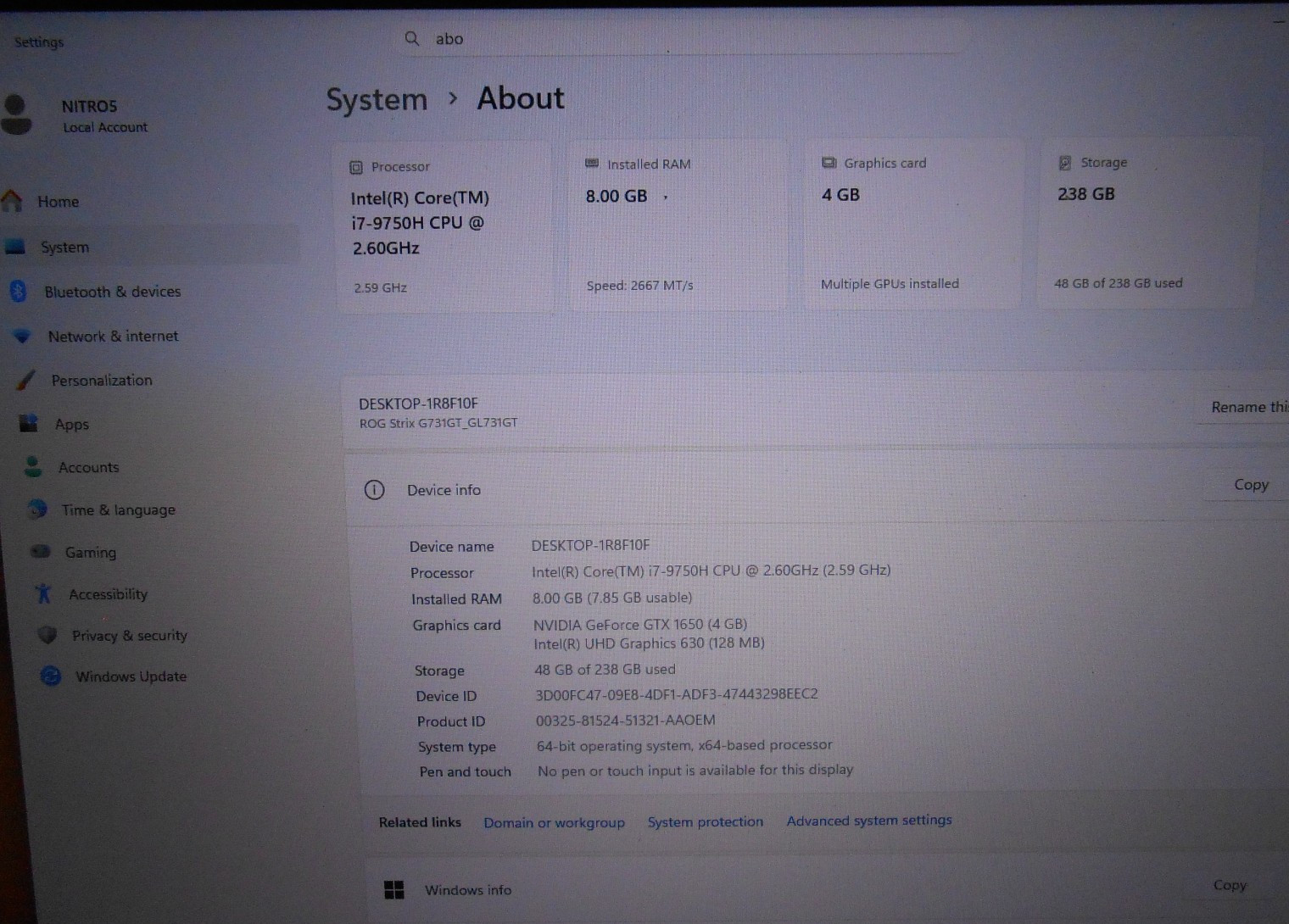Click the search box containing 'abo'

click(683, 38)
